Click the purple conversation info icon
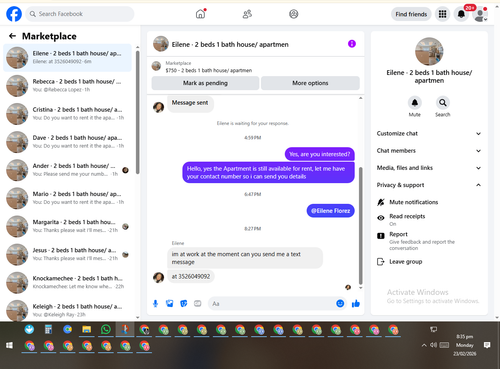Viewport: 500px width, 369px height. tap(352, 44)
